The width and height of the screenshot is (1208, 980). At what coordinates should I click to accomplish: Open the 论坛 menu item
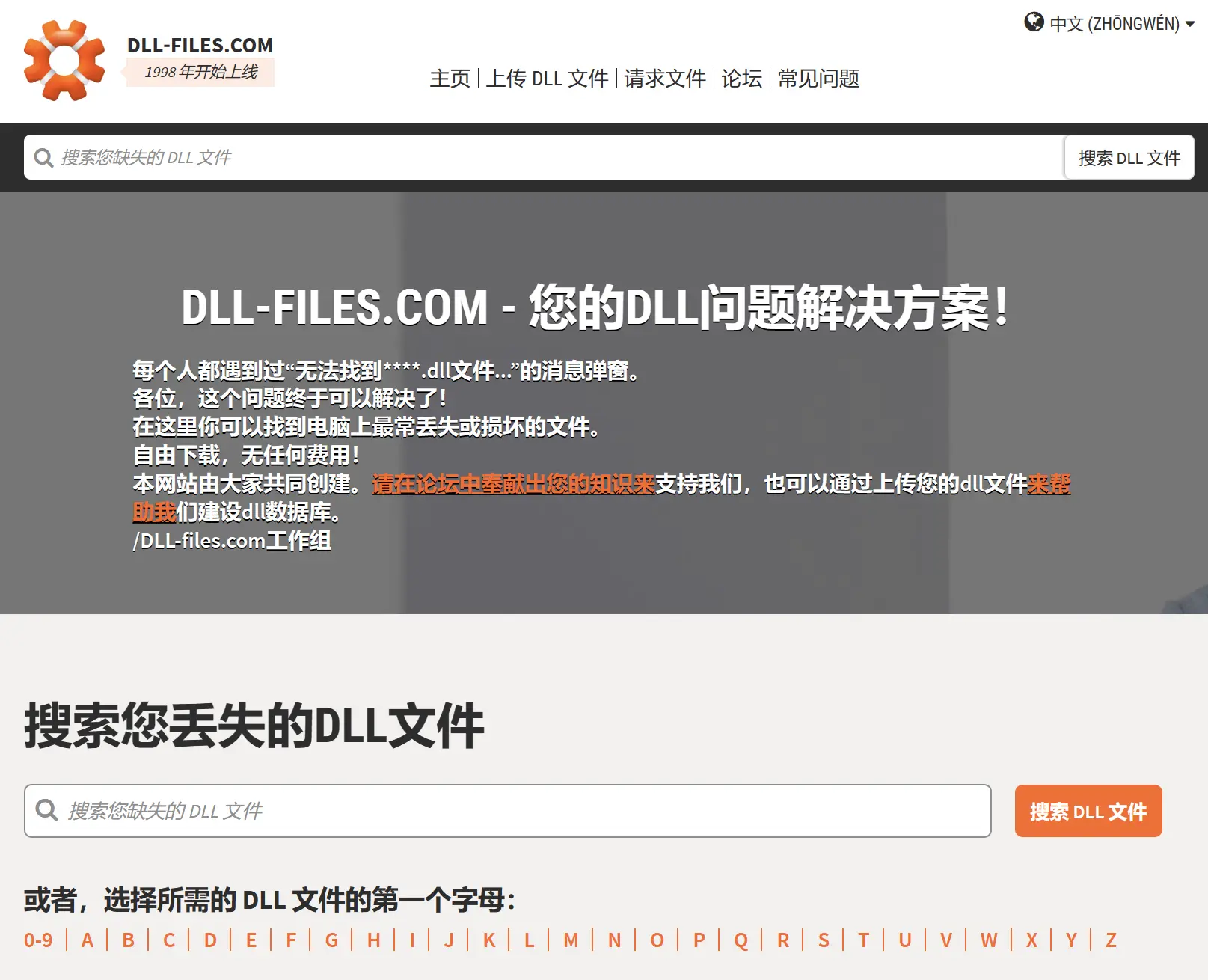pyautogui.click(x=742, y=79)
